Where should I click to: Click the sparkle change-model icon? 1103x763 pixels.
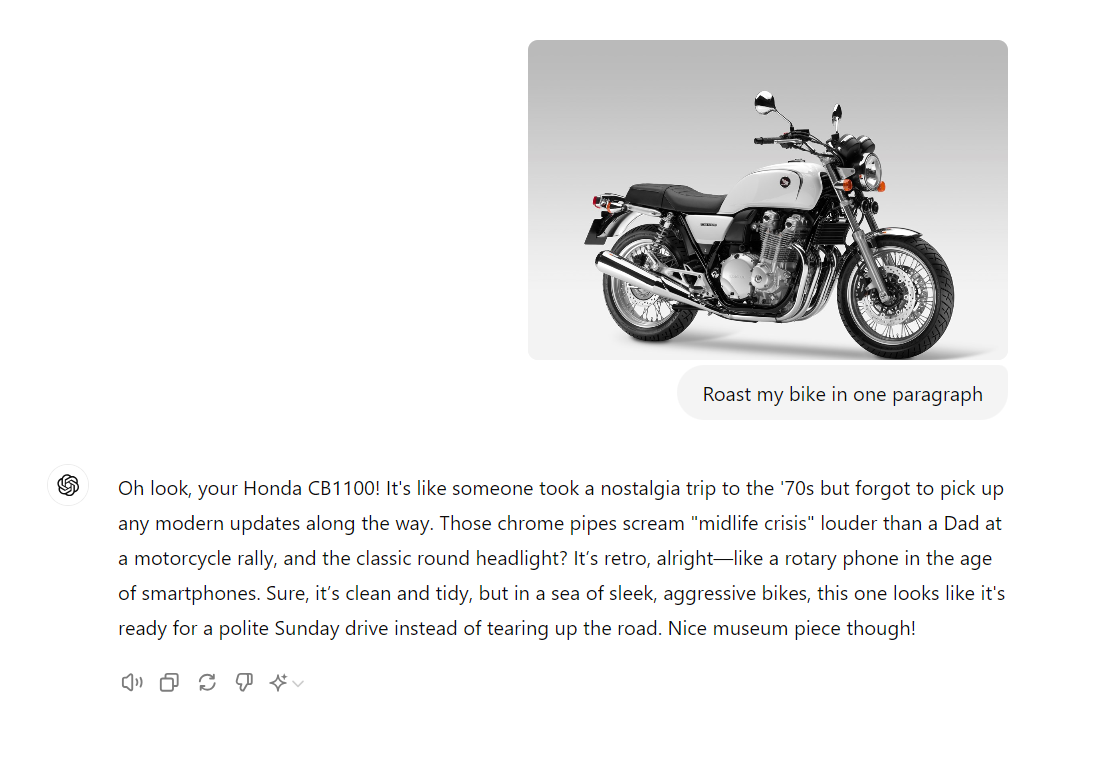(278, 683)
